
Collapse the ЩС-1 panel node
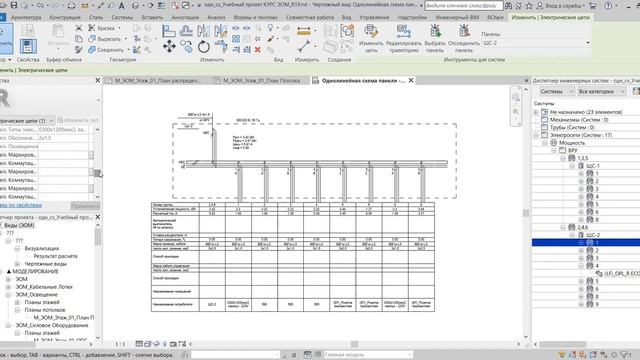(572, 166)
